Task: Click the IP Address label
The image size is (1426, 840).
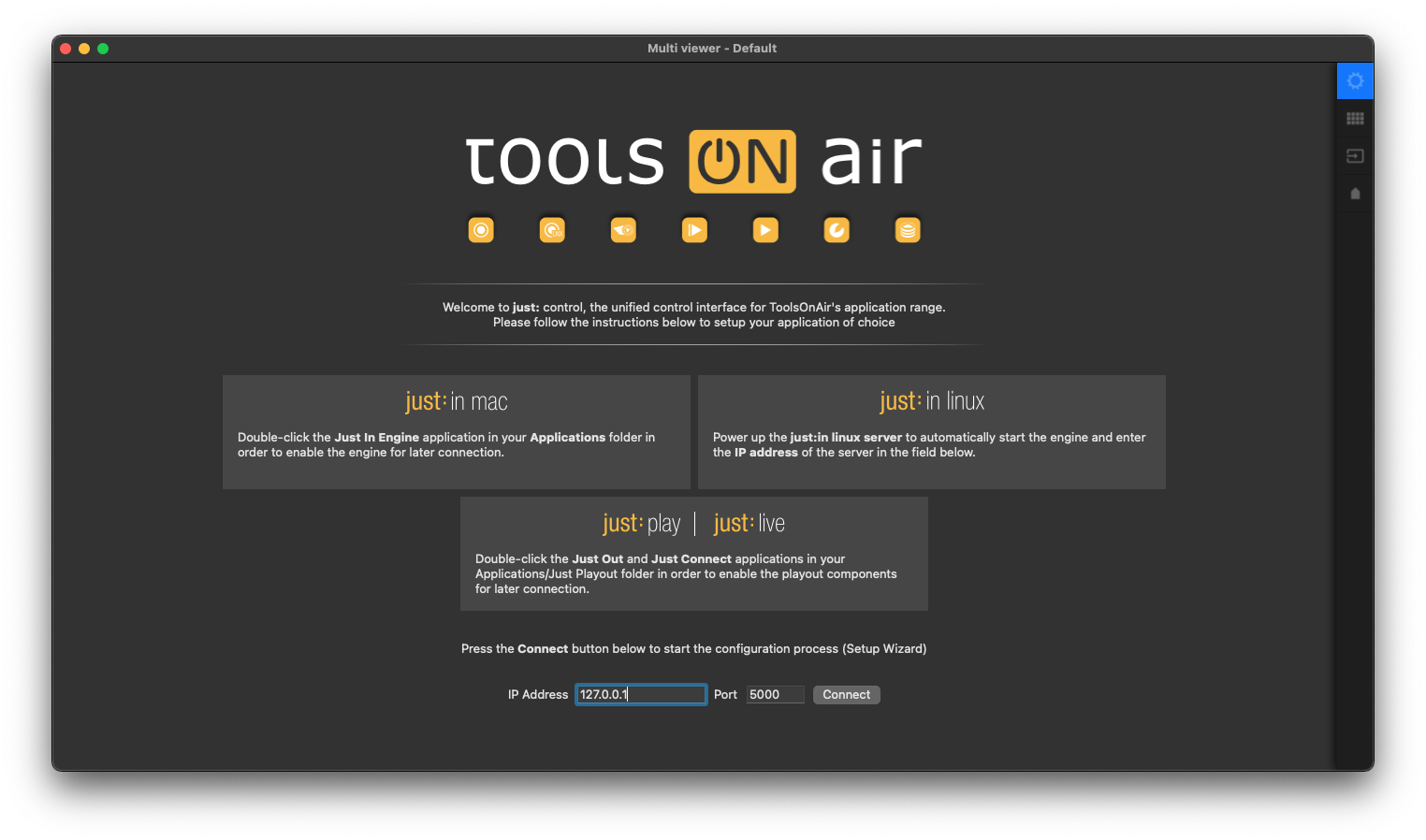Action: [538, 694]
